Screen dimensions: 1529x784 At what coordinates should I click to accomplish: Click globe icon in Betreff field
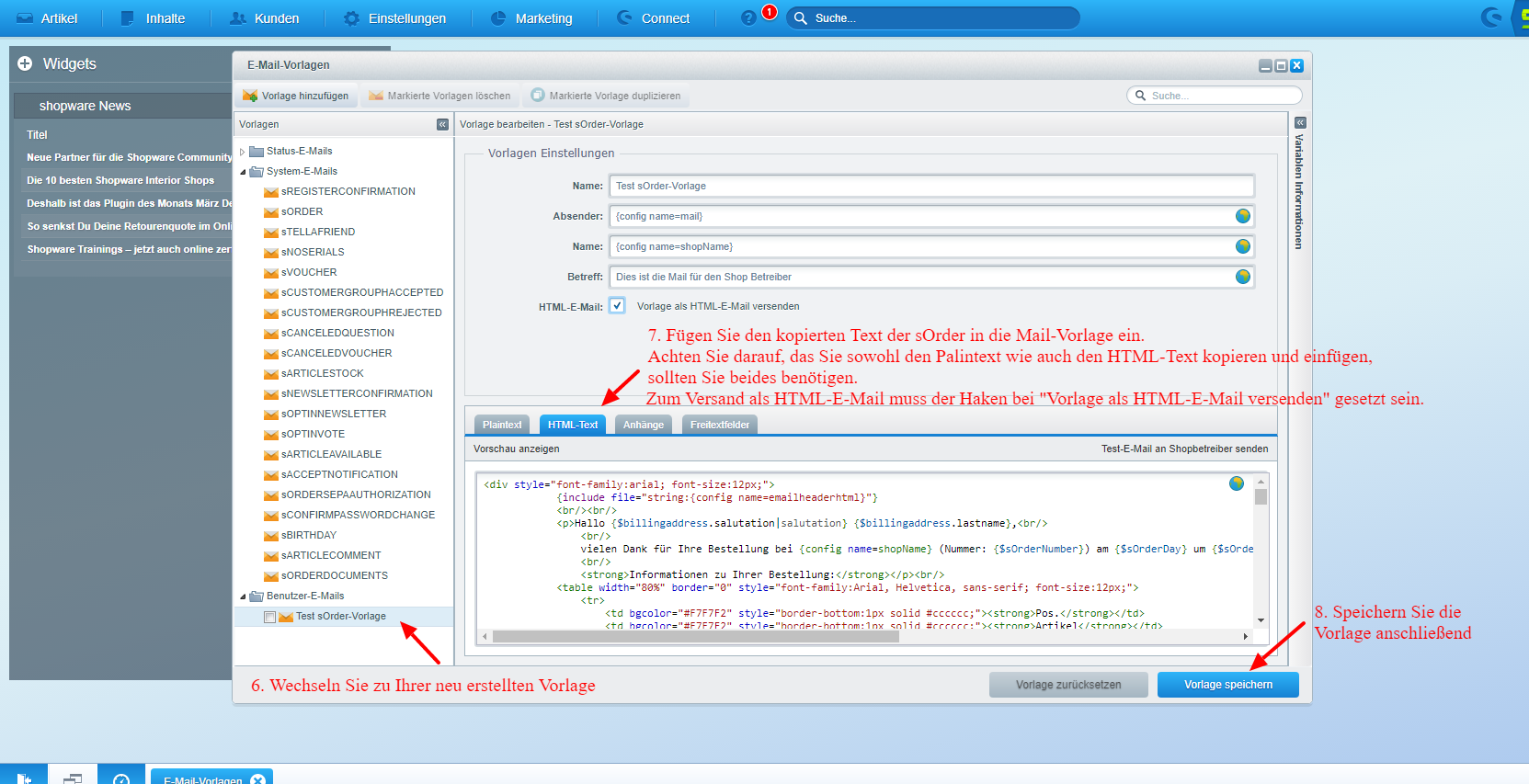click(1243, 277)
